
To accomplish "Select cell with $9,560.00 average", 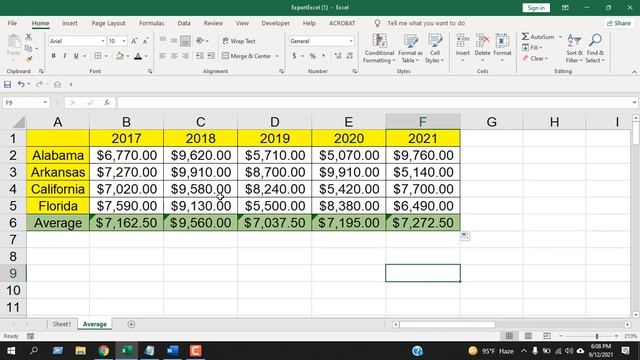I will [200, 223].
